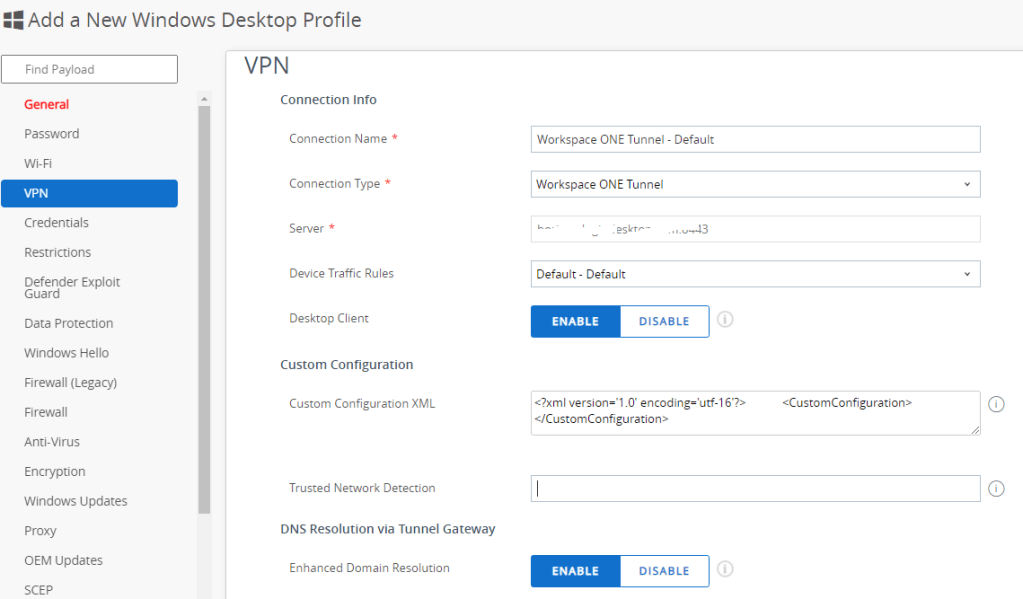Image resolution: width=1023 pixels, height=599 pixels.
Task: Disable the Desktop Client option
Action: pos(664,321)
